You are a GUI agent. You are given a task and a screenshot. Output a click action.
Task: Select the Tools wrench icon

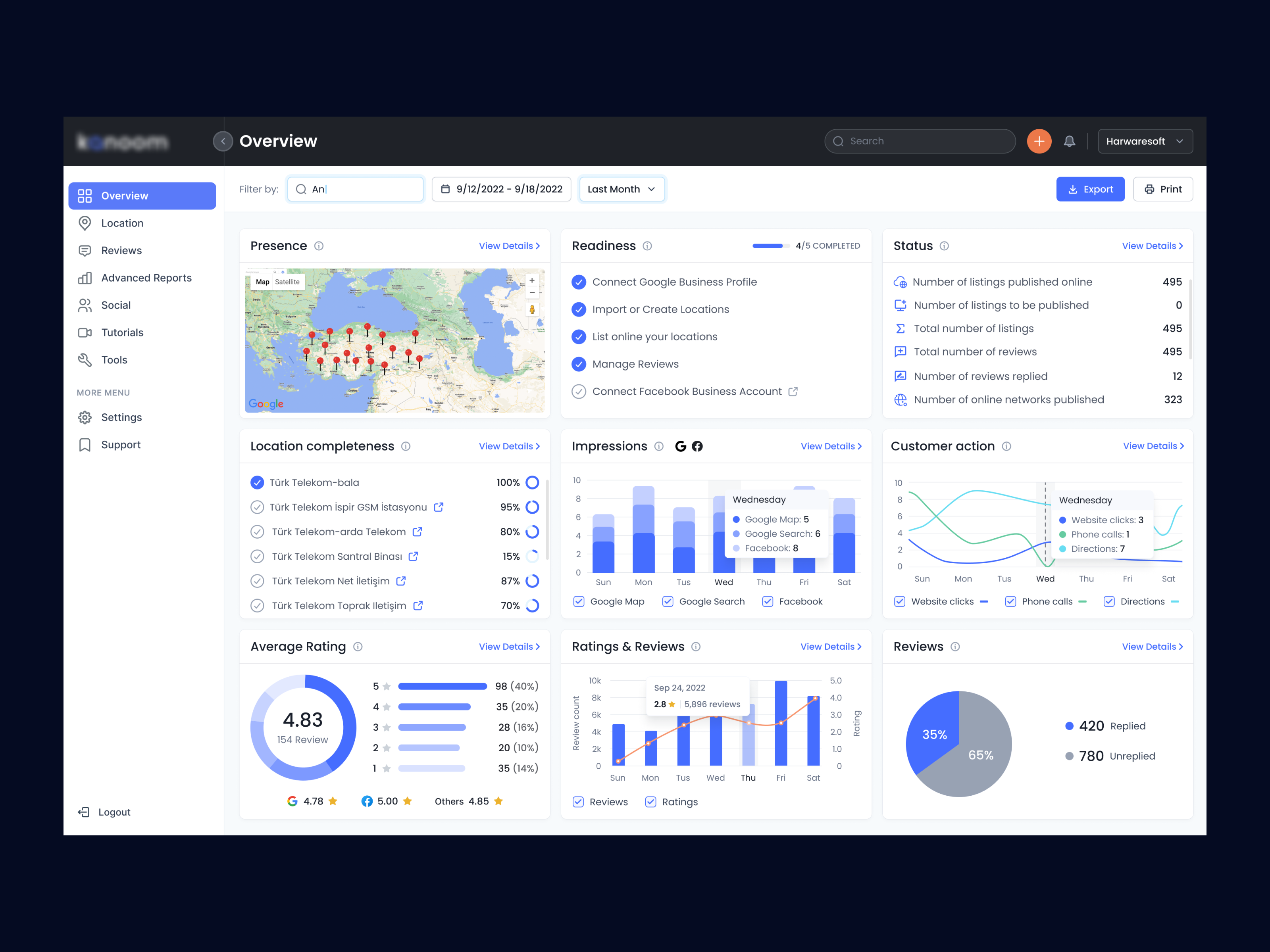(x=85, y=360)
